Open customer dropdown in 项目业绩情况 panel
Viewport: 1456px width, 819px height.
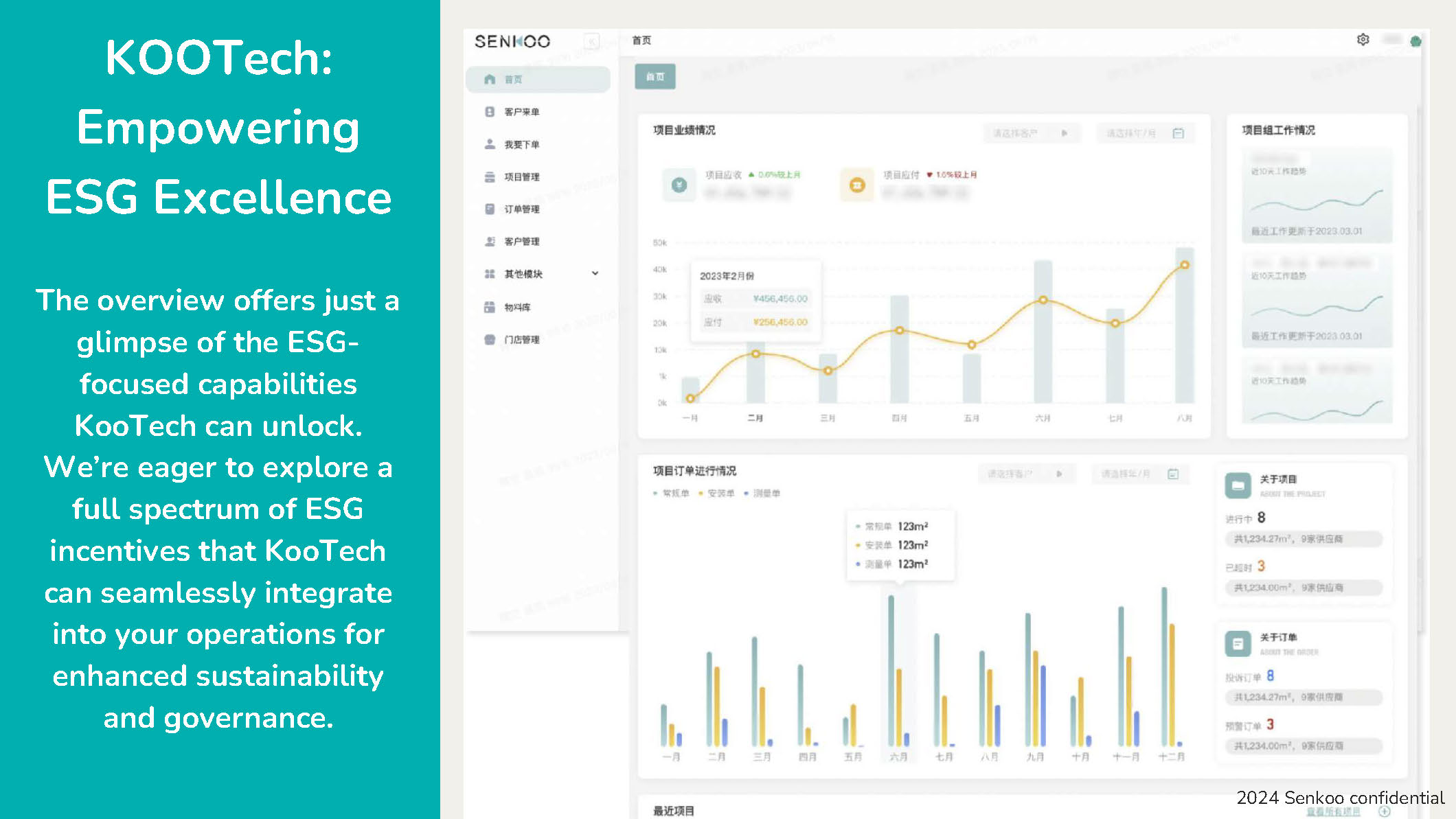[x=1030, y=133]
